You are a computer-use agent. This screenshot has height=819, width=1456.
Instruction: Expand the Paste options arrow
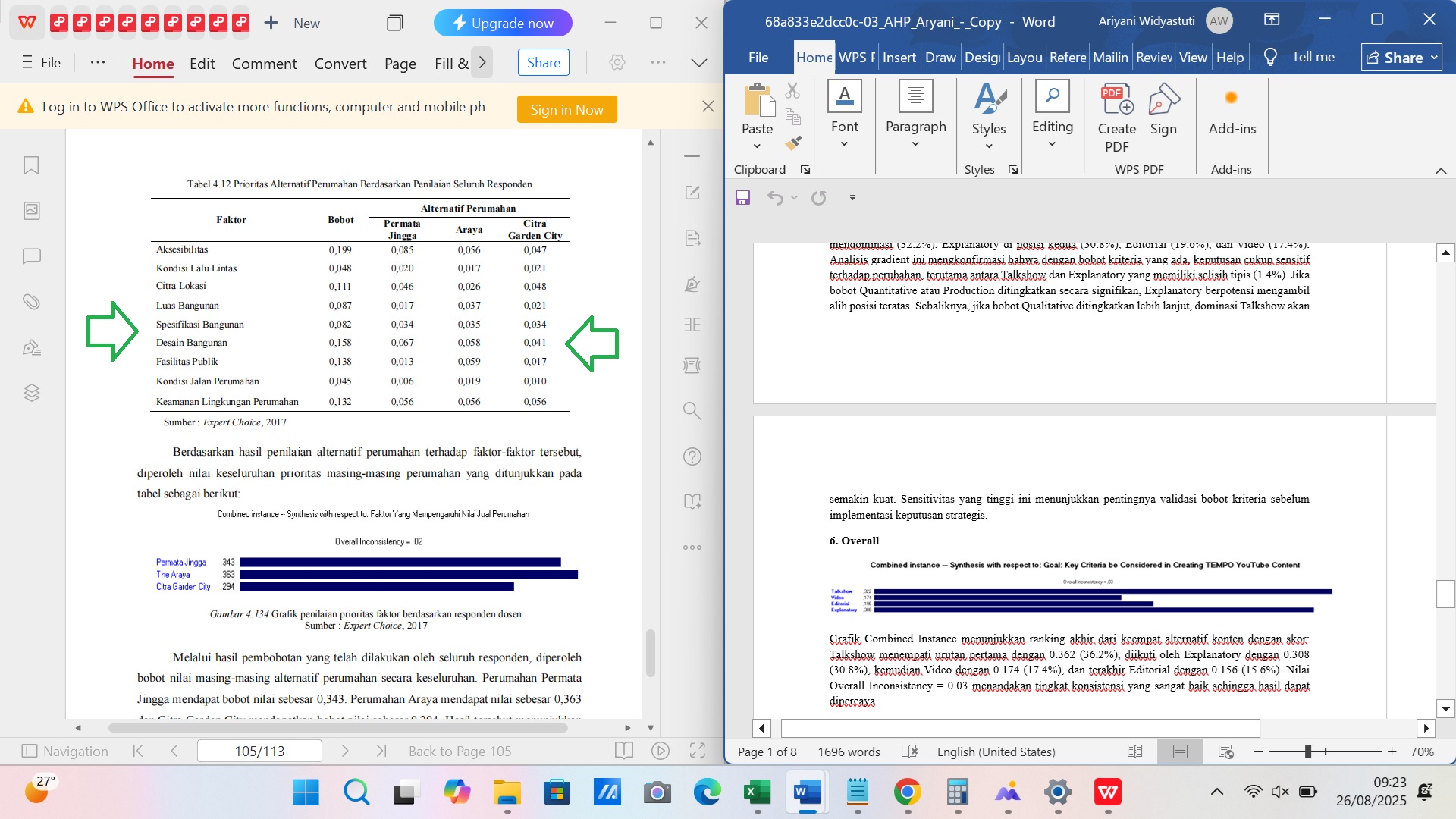tap(757, 146)
